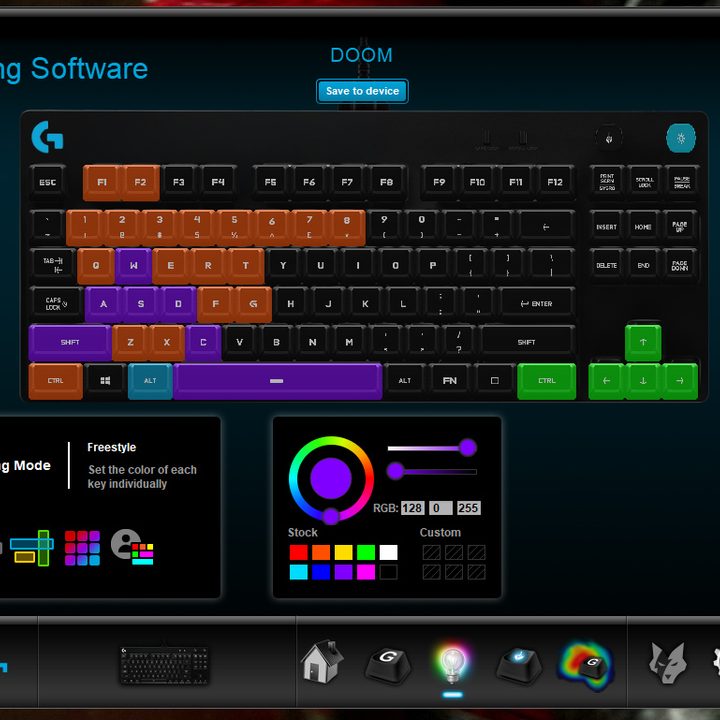Image resolution: width=720 pixels, height=720 pixels.
Task: Select the FN key
Action: [x=450, y=381]
